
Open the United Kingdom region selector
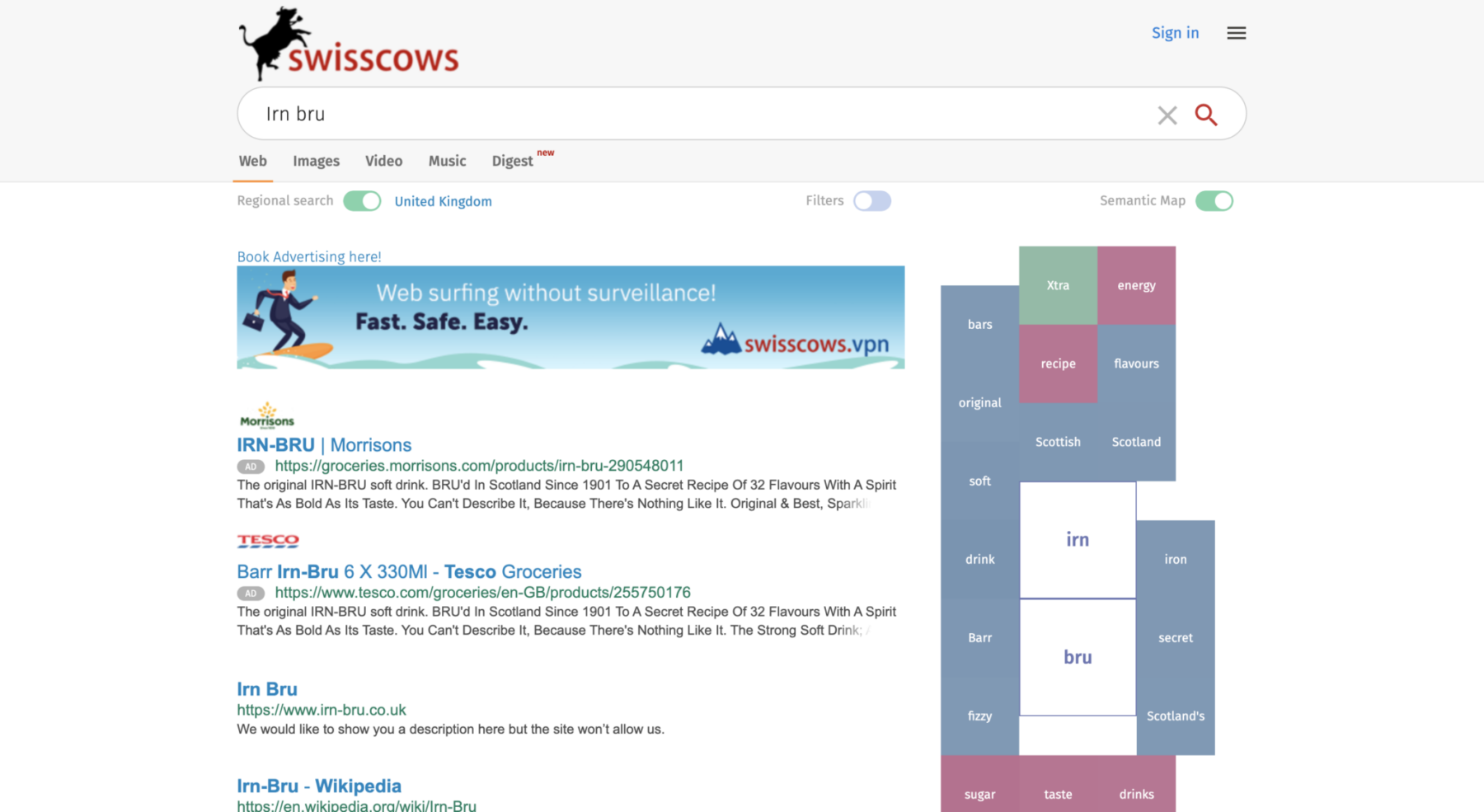coord(443,201)
